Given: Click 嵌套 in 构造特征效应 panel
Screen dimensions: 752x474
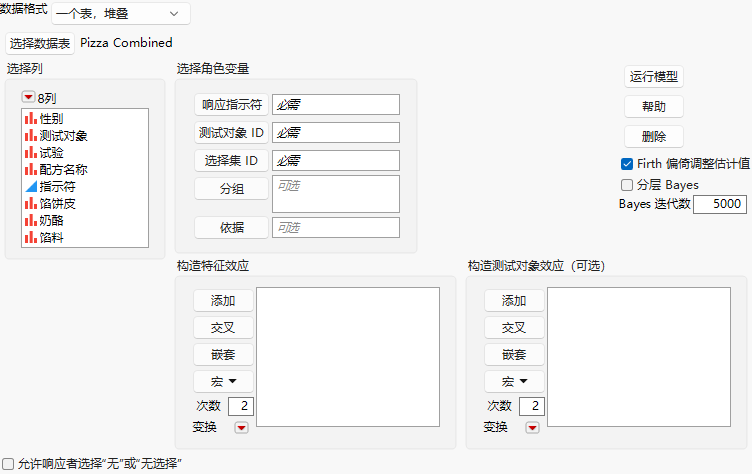Looking at the screenshot, I should (x=223, y=355).
